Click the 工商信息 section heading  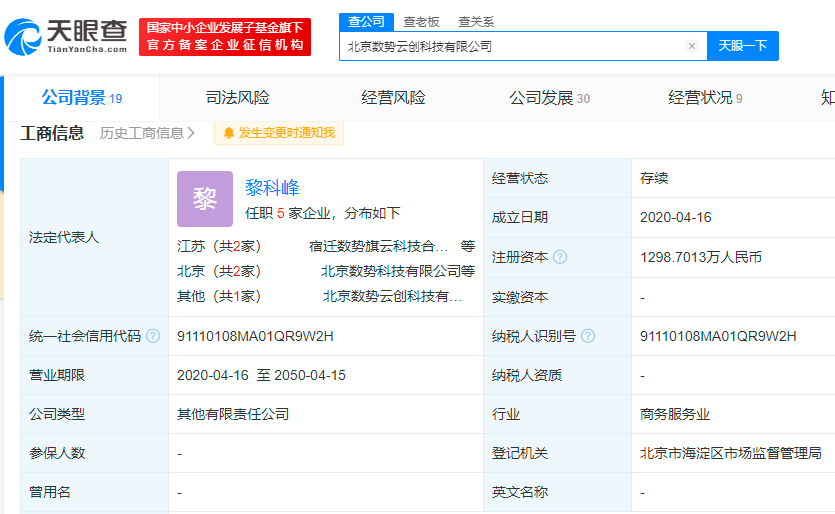click(x=52, y=133)
